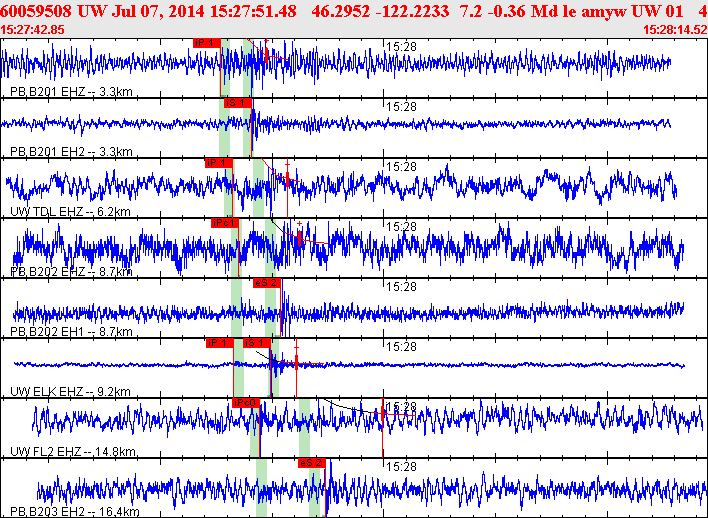Click the 15:28 time tick on UW.ELK EHZ trace
The image size is (708, 518).
pos(401,347)
